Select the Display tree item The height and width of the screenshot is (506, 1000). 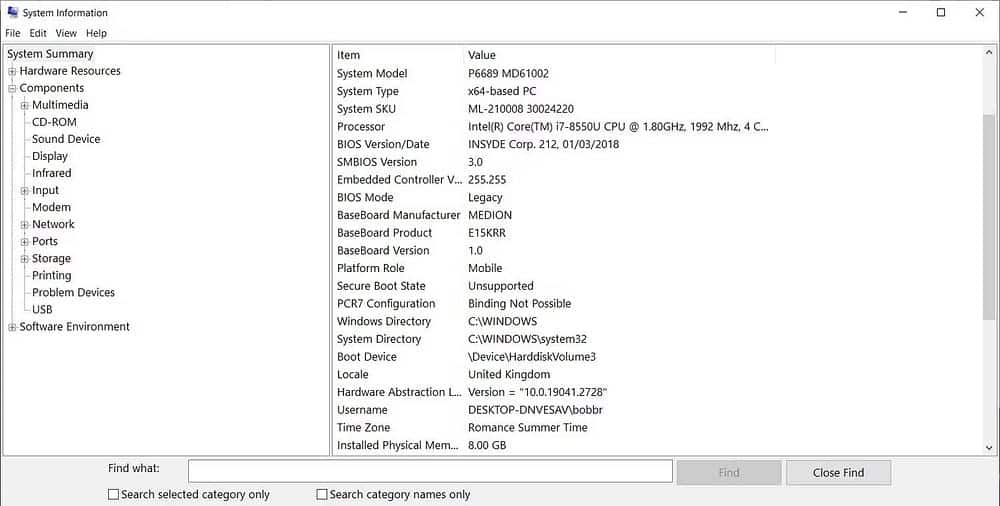[x=50, y=156]
